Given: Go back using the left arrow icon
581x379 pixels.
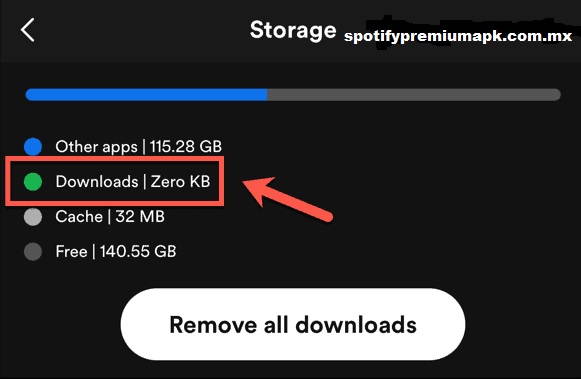Looking at the screenshot, I should pyautogui.click(x=28, y=30).
